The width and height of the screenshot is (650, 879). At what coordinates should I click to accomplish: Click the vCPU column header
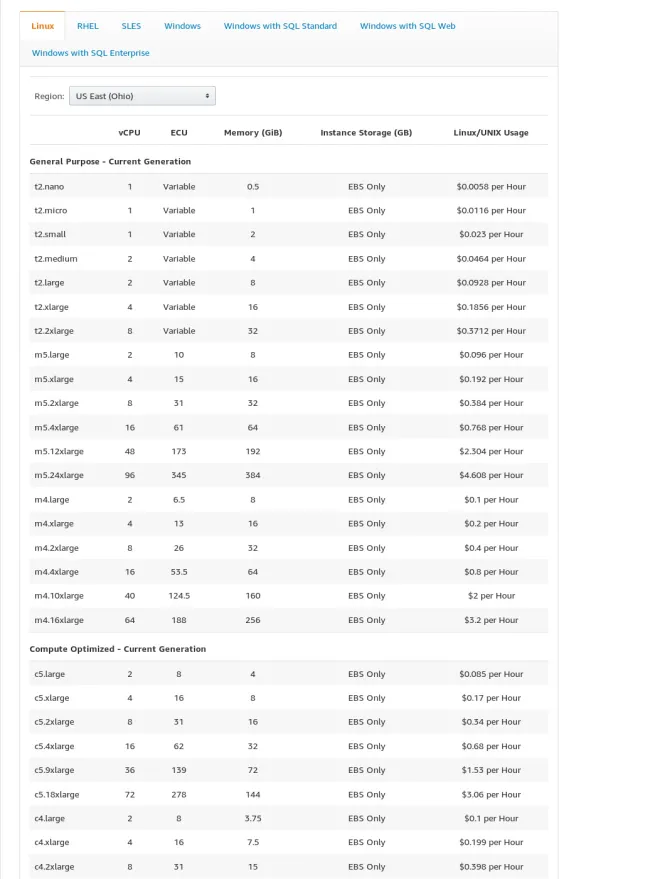129,133
